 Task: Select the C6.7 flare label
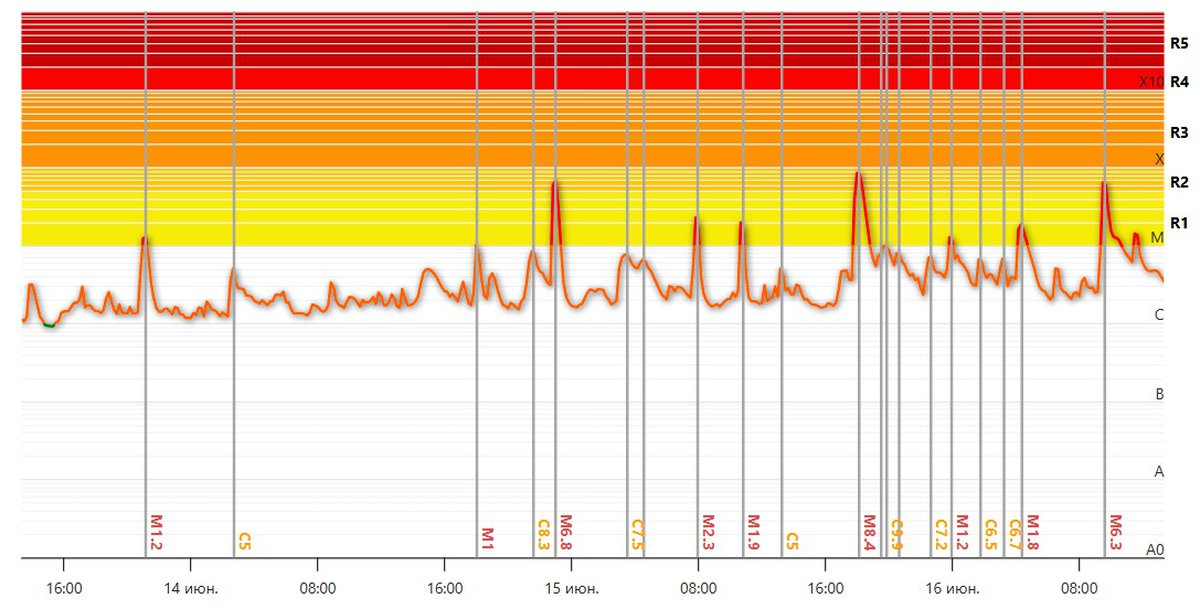pyautogui.click(x=1014, y=534)
